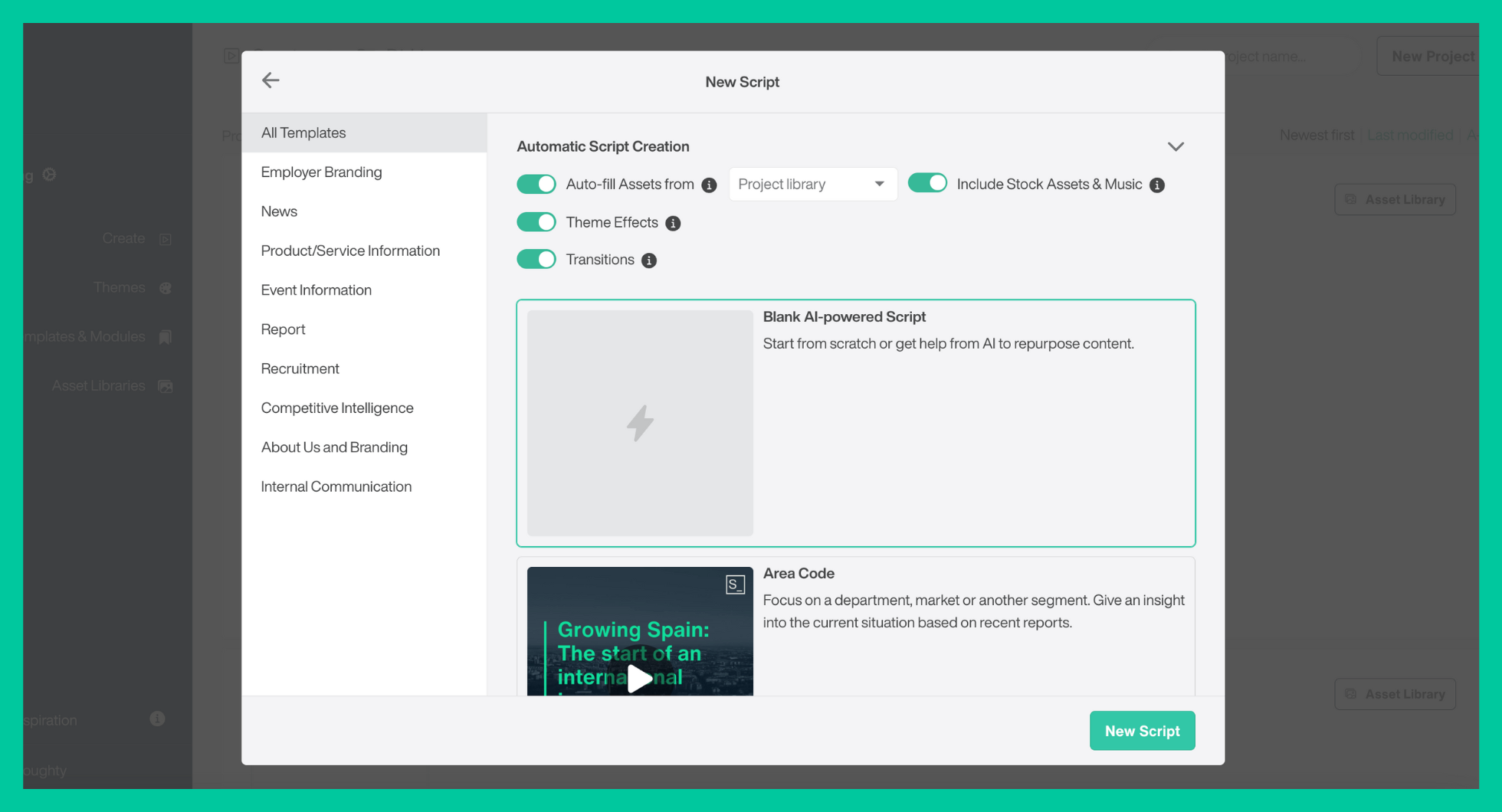Switch off the Transitions toggle
1502x812 pixels.
pyautogui.click(x=536, y=260)
